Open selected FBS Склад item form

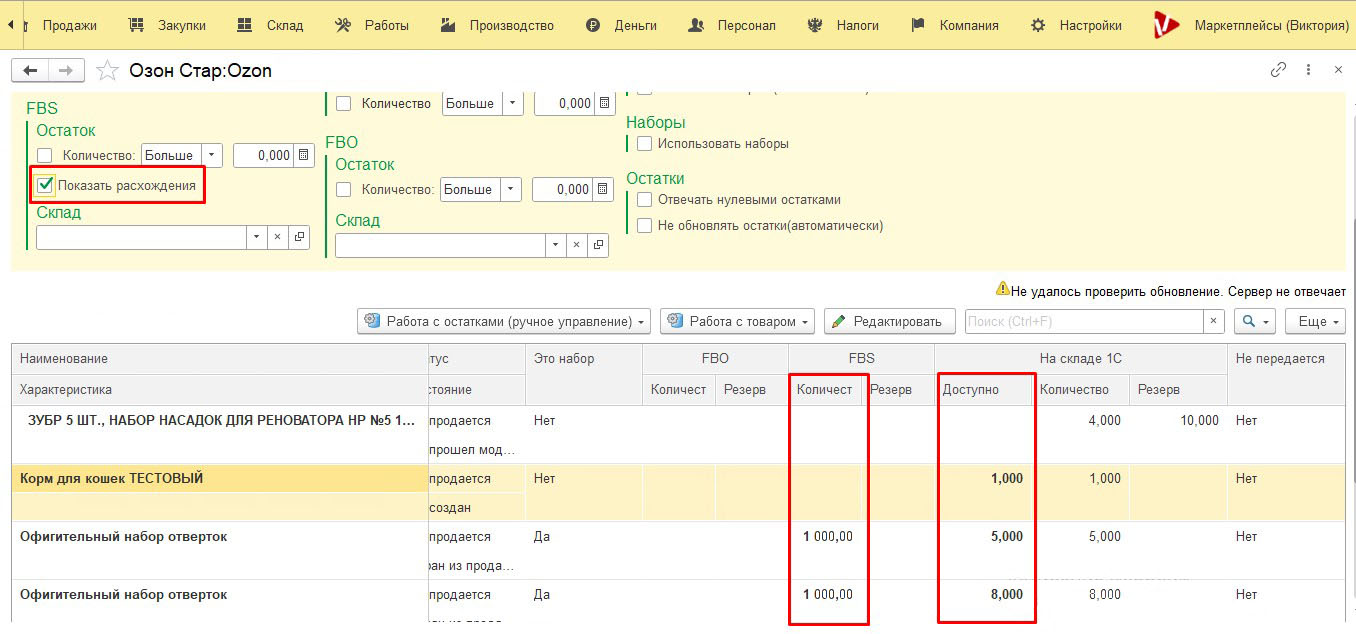click(299, 237)
